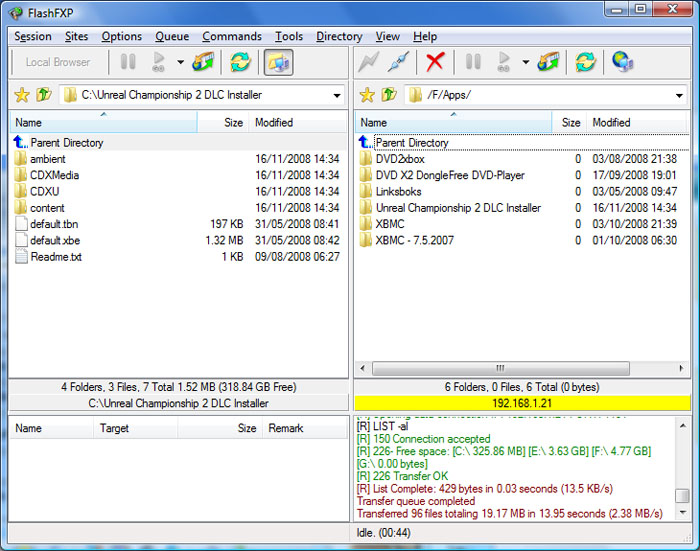Click left pane favorites star icon
This screenshot has height=551, width=700.
[x=22, y=95]
